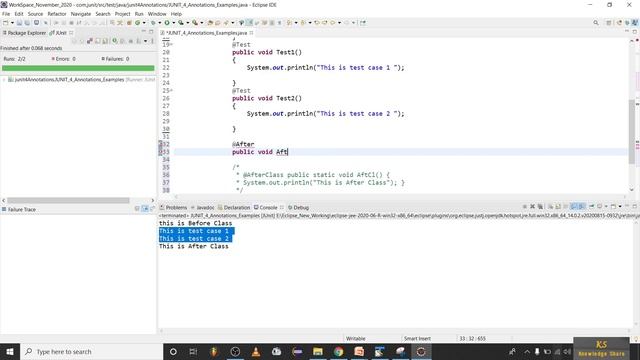Collapse code fold at line 19

pyautogui.click(x=171, y=44)
